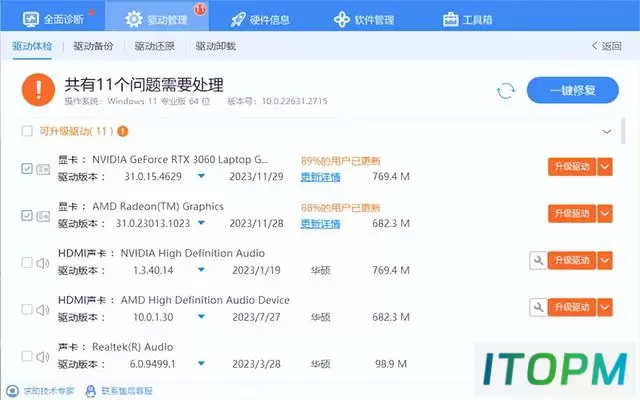Click the date 2023/11/29
This screenshot has width=640, height=400.
tap(256, 176)
